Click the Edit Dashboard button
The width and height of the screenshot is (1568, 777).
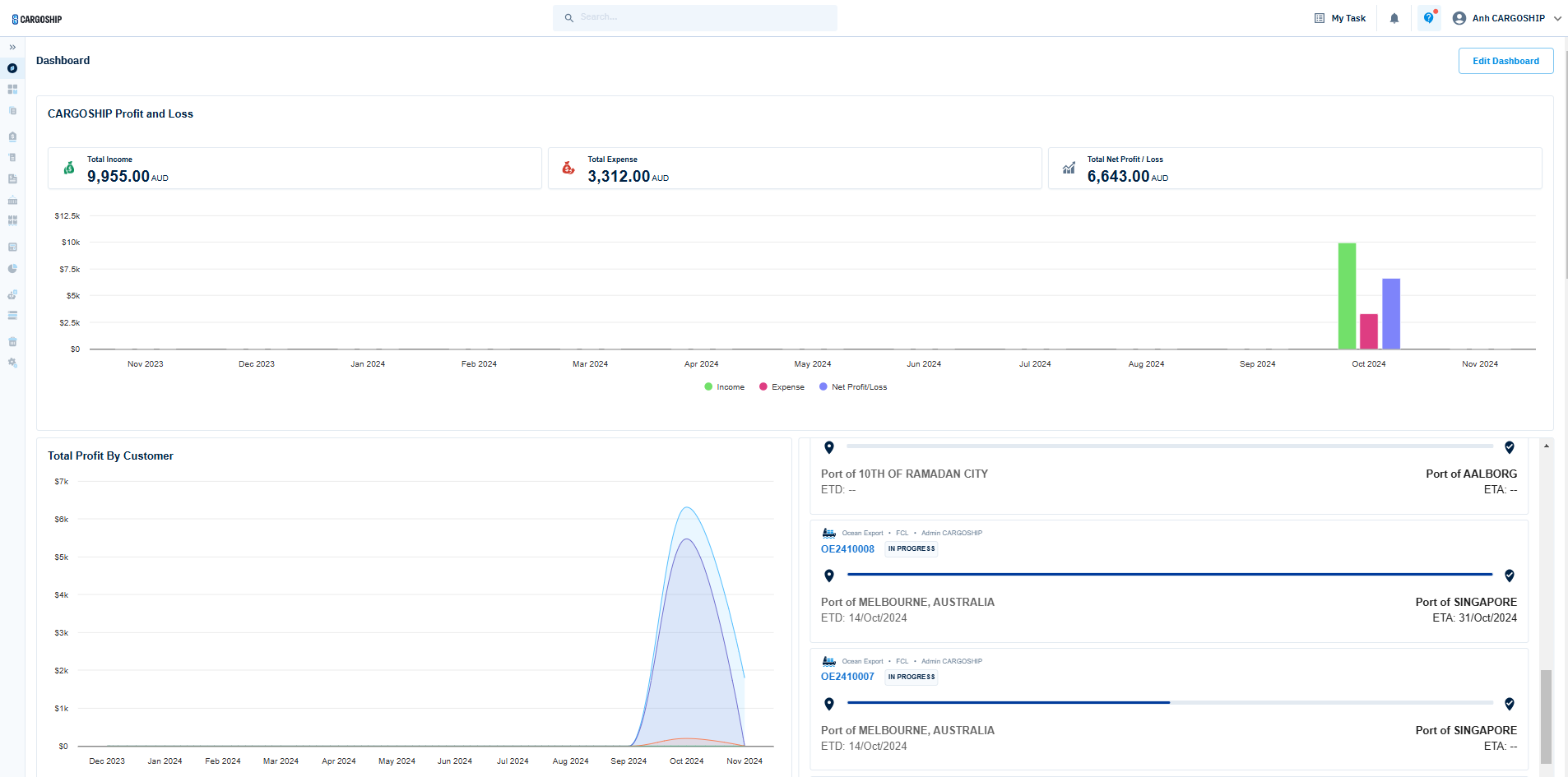1505,61
